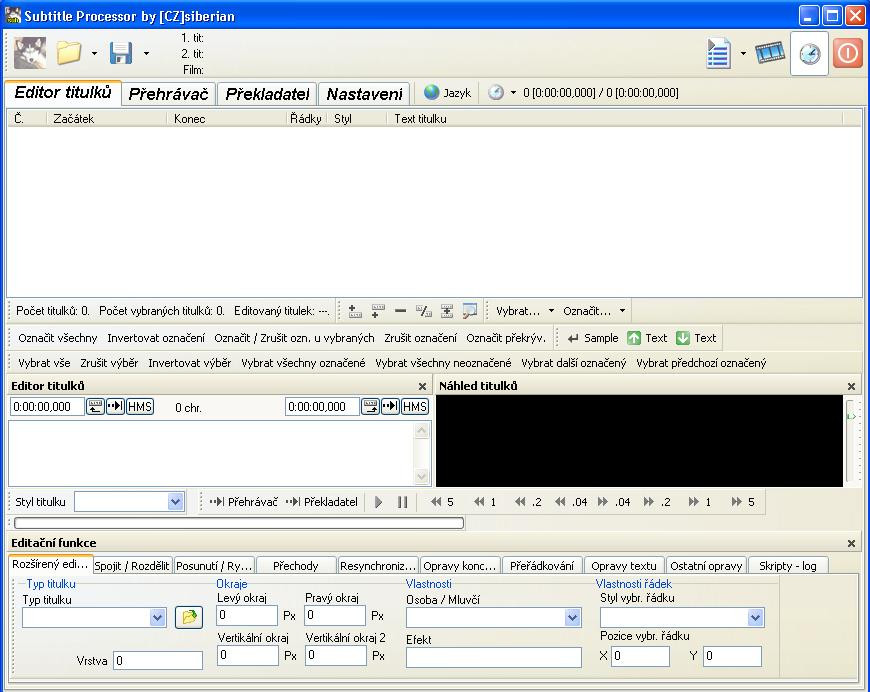The width and height of the screenshot is (870, 692).
Task: Click the Levý okraj input field
Action: pos(247,615)
